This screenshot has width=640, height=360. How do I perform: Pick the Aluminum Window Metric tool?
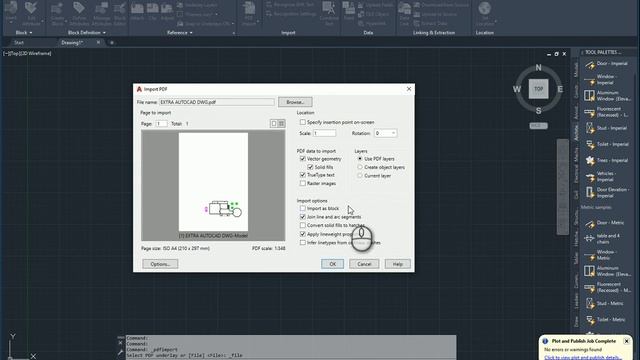coord(607,271)
